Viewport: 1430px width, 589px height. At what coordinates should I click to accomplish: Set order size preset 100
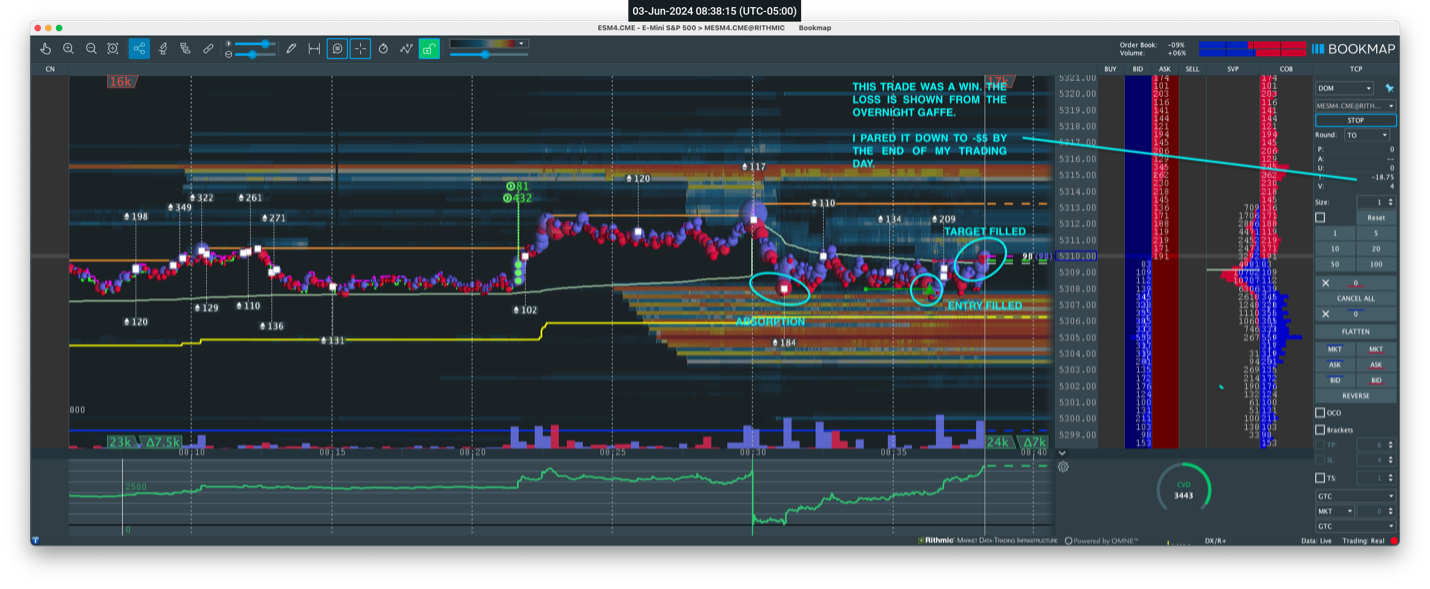(x=1376, y=264)
